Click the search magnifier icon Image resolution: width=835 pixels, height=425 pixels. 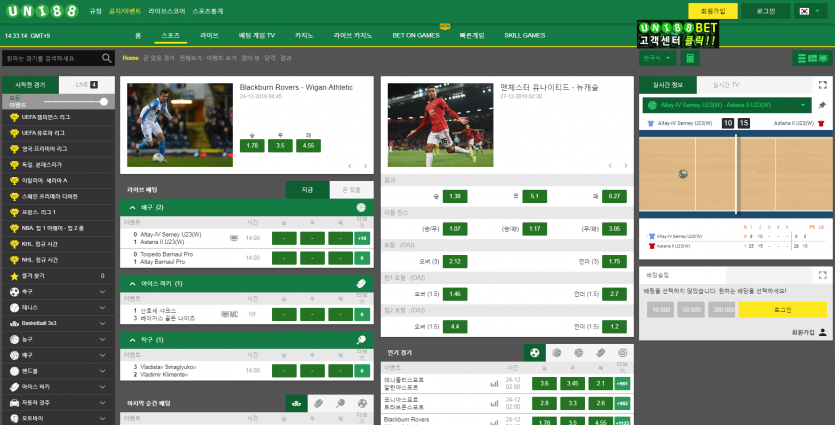[107, 58]
